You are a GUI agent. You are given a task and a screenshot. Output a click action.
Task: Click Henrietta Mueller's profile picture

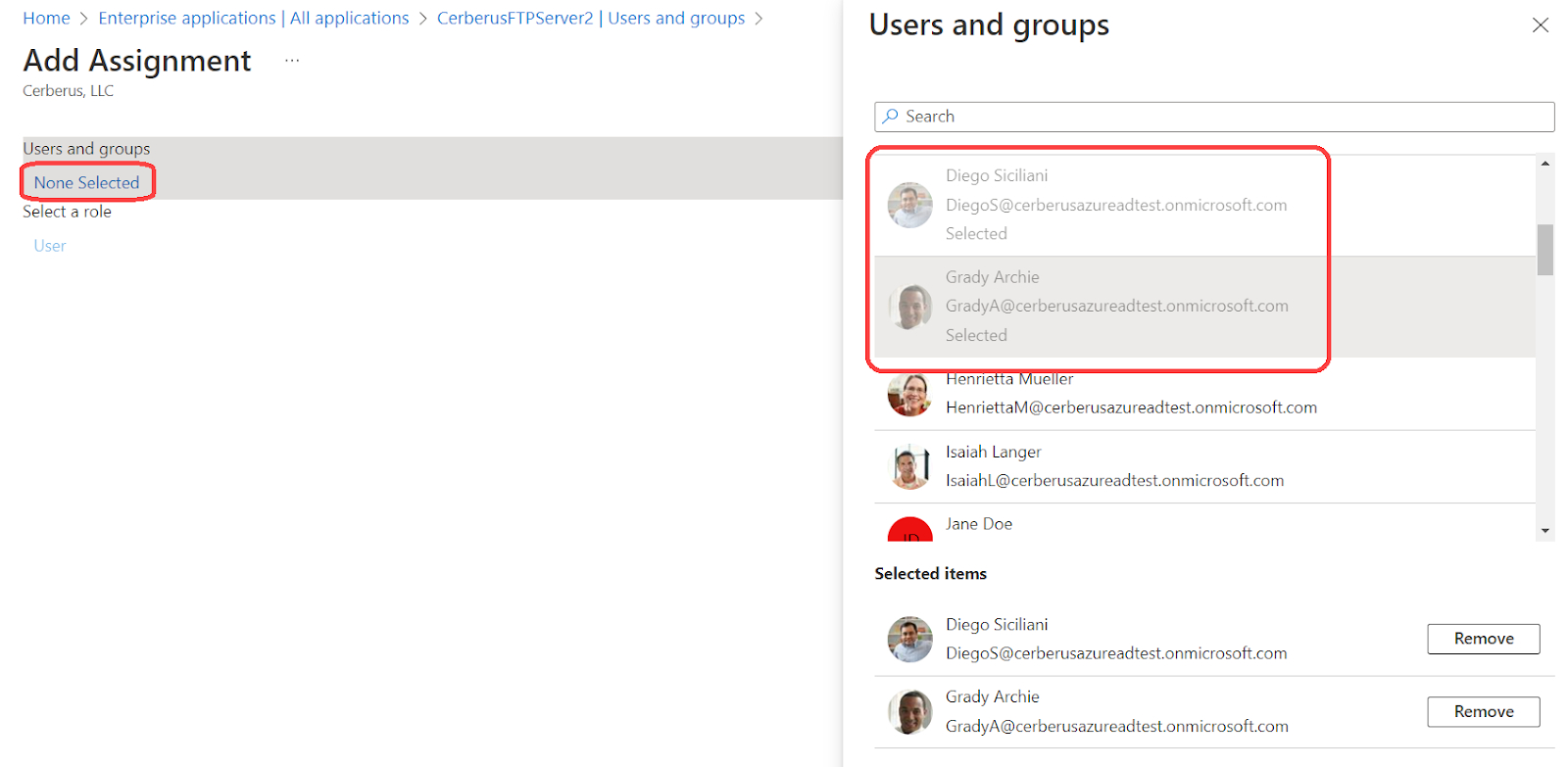[909, 395]
